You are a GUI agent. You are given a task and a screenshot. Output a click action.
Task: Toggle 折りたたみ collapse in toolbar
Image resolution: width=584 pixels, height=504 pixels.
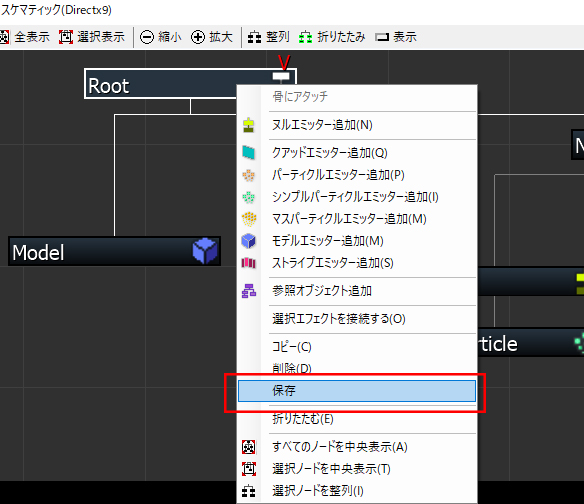[x=332, y=37]
